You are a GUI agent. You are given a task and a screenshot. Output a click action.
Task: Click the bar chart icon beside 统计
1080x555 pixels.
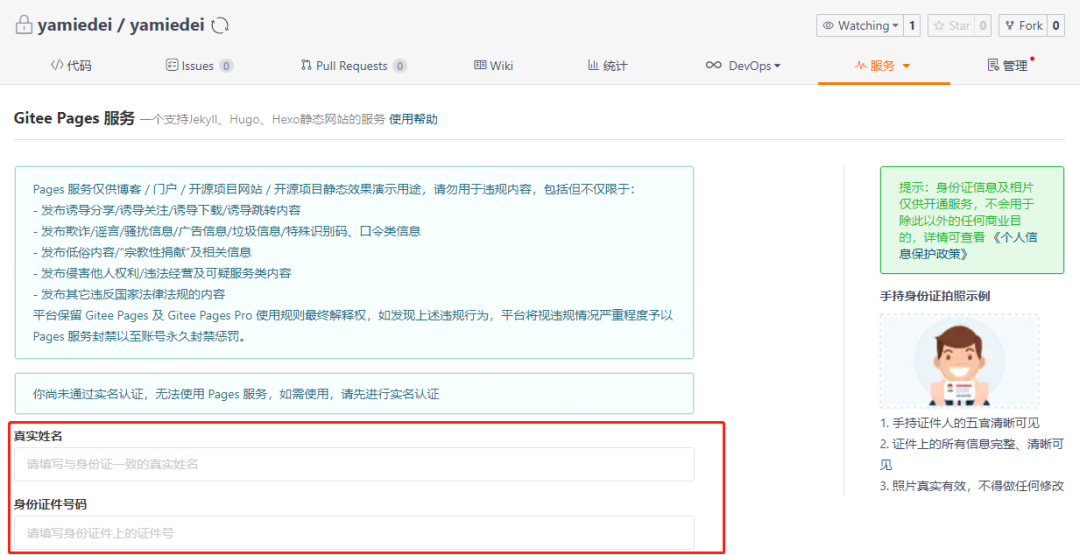tap(593, 65)
